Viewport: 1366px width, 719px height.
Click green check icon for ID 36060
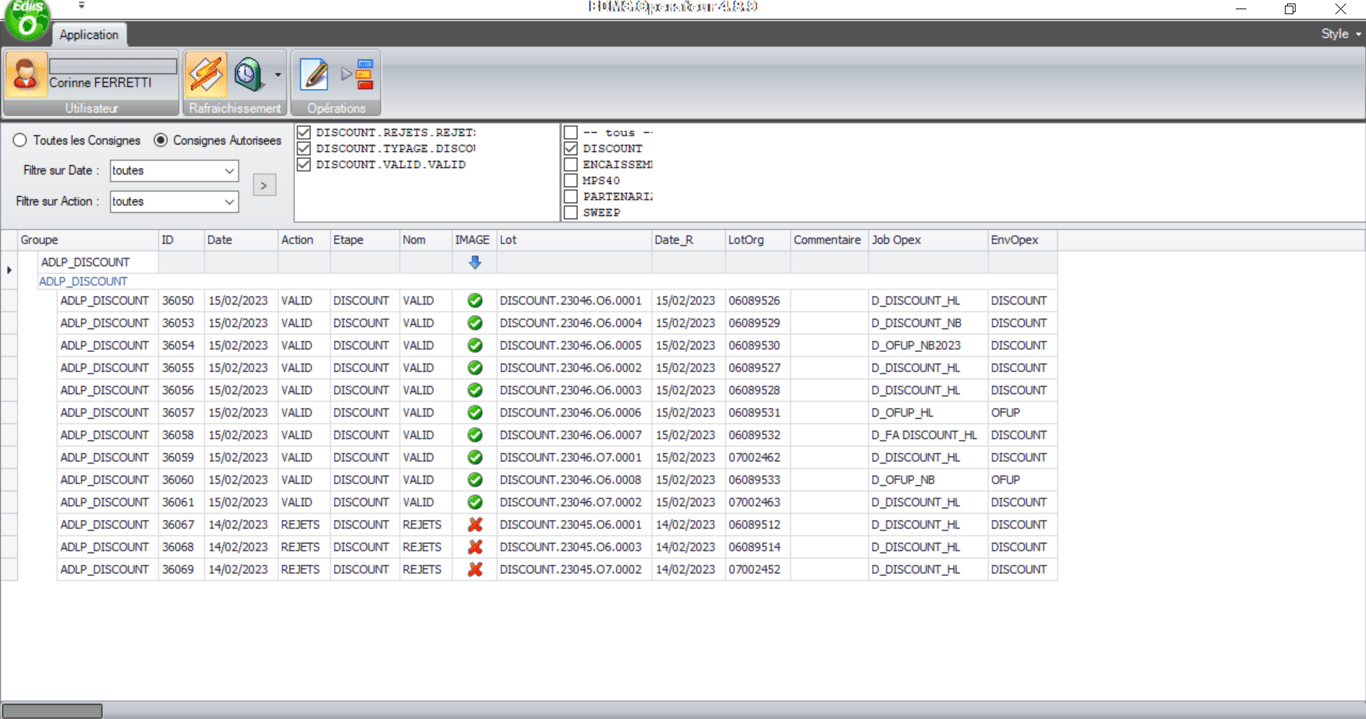[x=475, y=479]
